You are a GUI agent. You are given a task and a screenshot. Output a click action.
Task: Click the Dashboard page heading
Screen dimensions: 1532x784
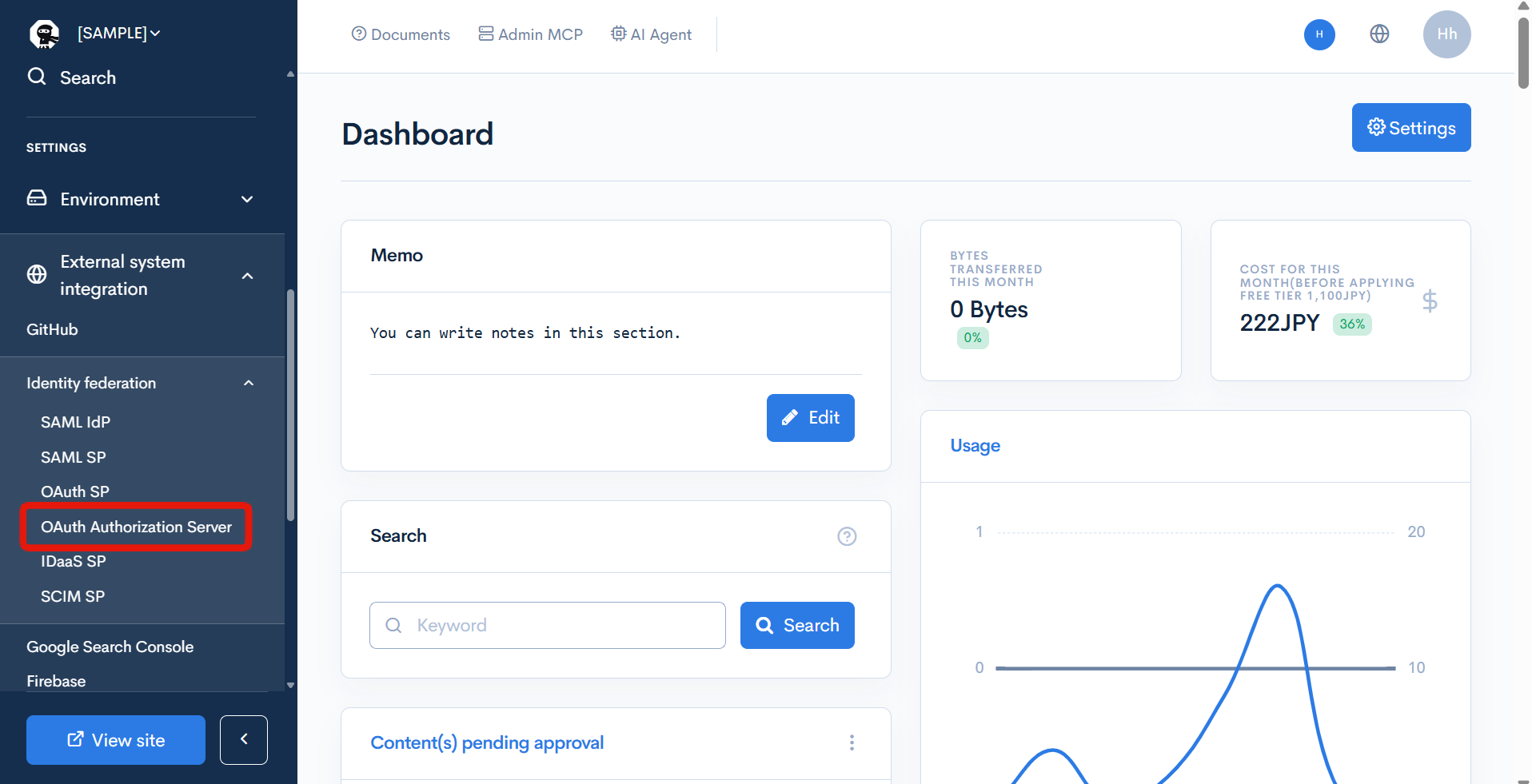[417, 134]
